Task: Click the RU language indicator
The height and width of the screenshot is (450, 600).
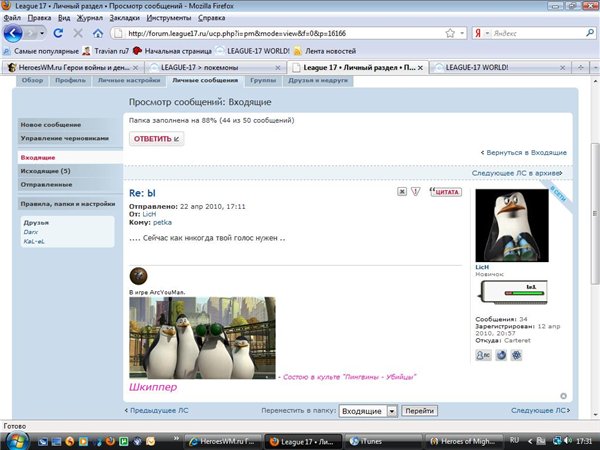Action: click(514, 440)
